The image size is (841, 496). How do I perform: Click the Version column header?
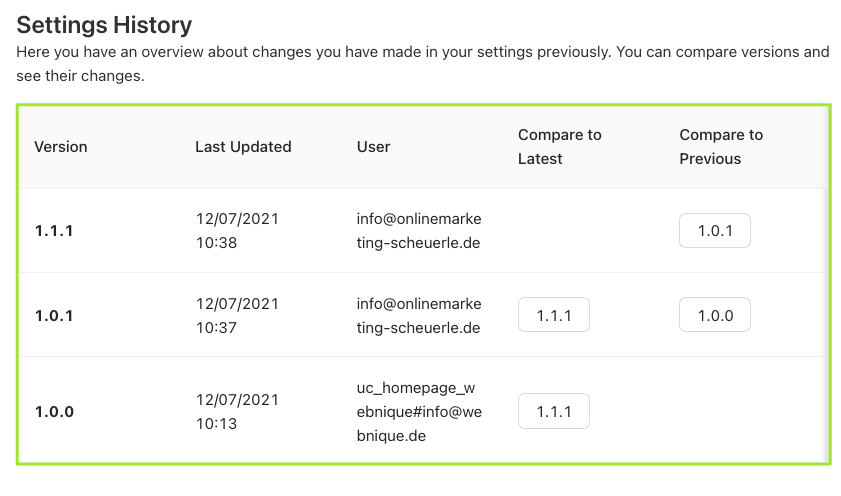click(x=61, y=147)
